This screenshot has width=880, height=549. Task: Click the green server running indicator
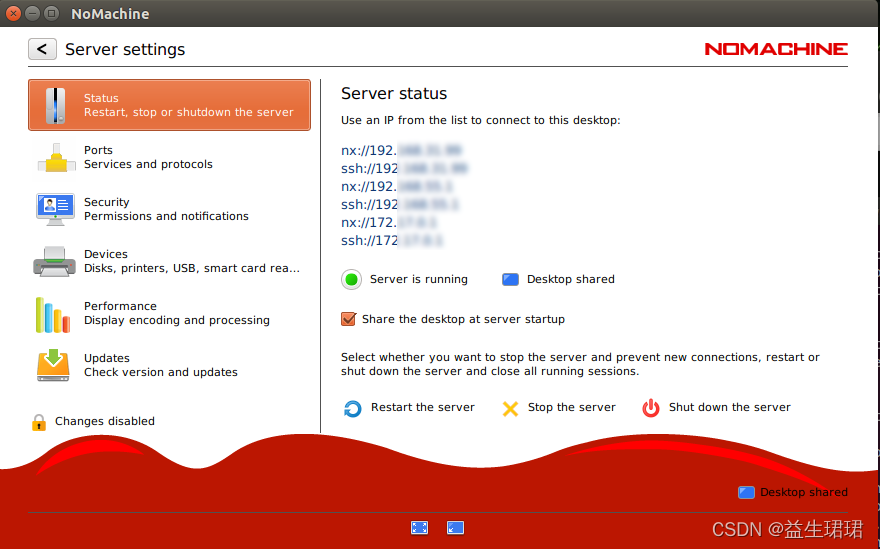(351, 279)
